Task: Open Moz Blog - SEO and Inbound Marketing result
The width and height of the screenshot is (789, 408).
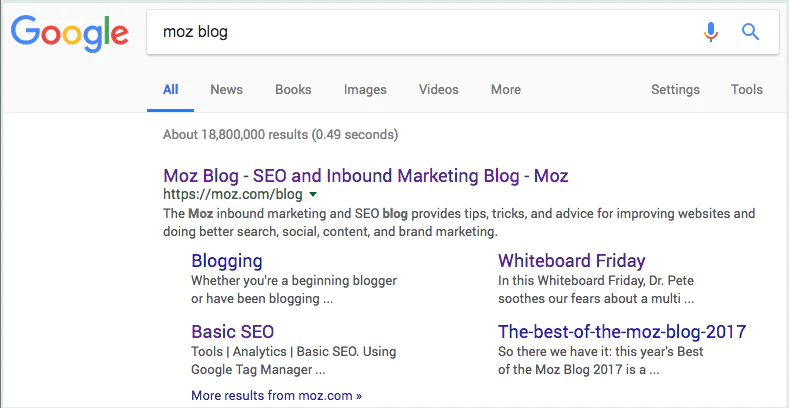Action: [x=366, y=176]
